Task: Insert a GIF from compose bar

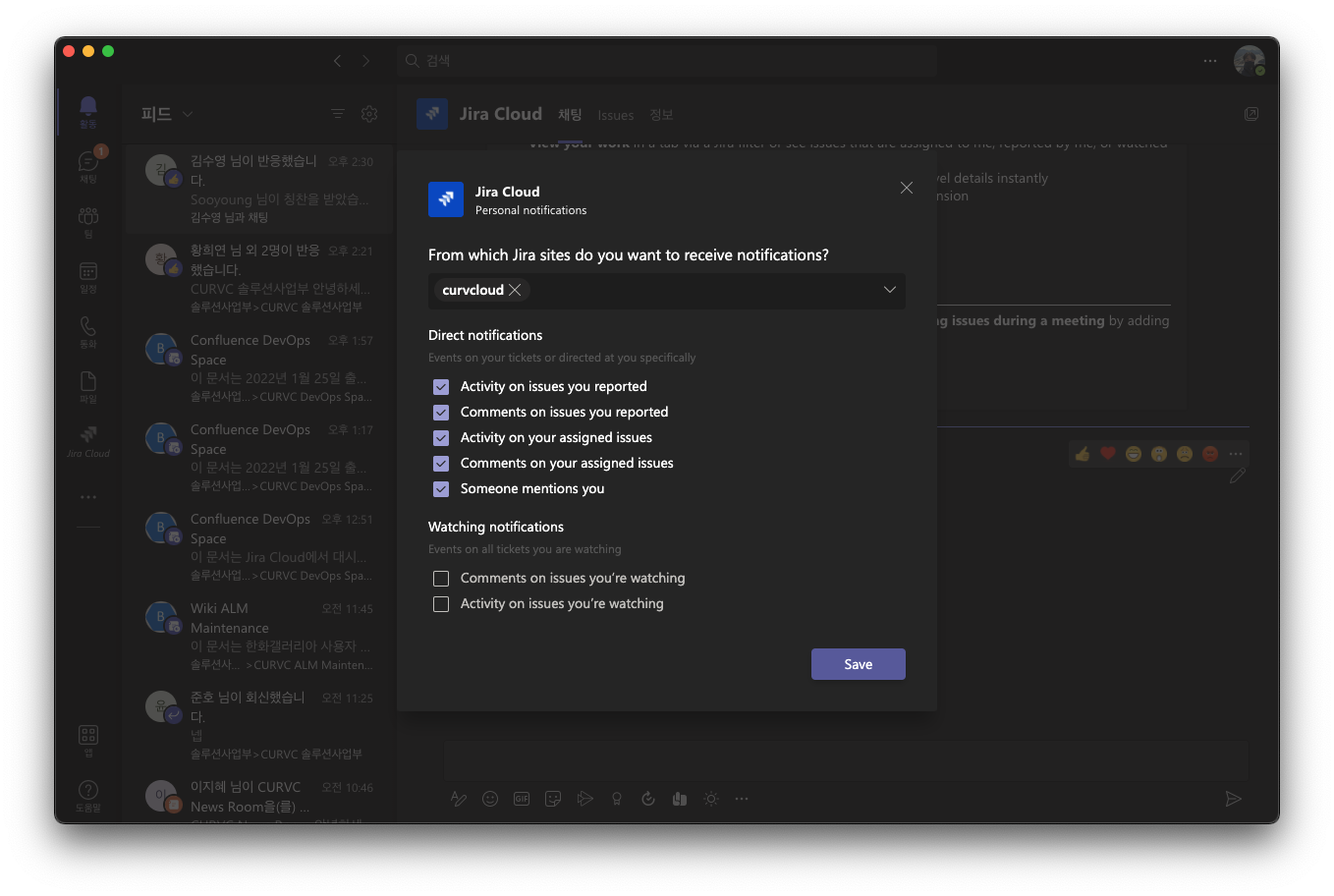Action: point(522,799)
